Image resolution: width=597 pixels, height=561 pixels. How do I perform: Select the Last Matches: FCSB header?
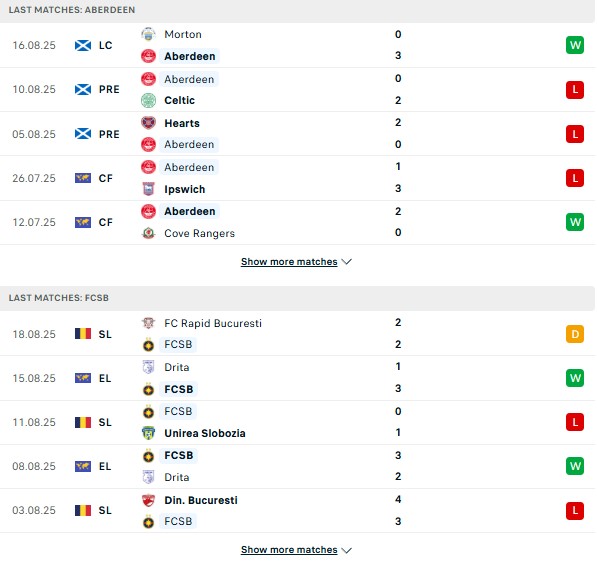298,298
